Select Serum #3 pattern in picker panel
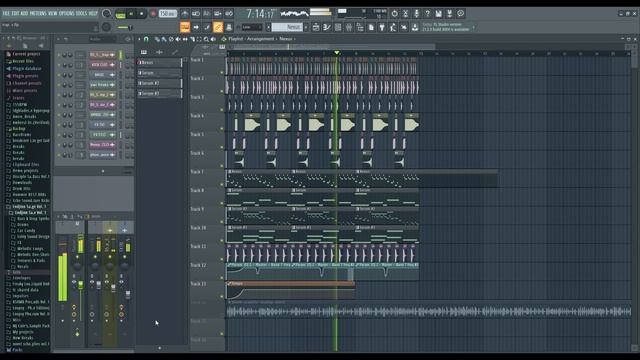The height and width of the screenshot is (360, 640). [160, 93]
